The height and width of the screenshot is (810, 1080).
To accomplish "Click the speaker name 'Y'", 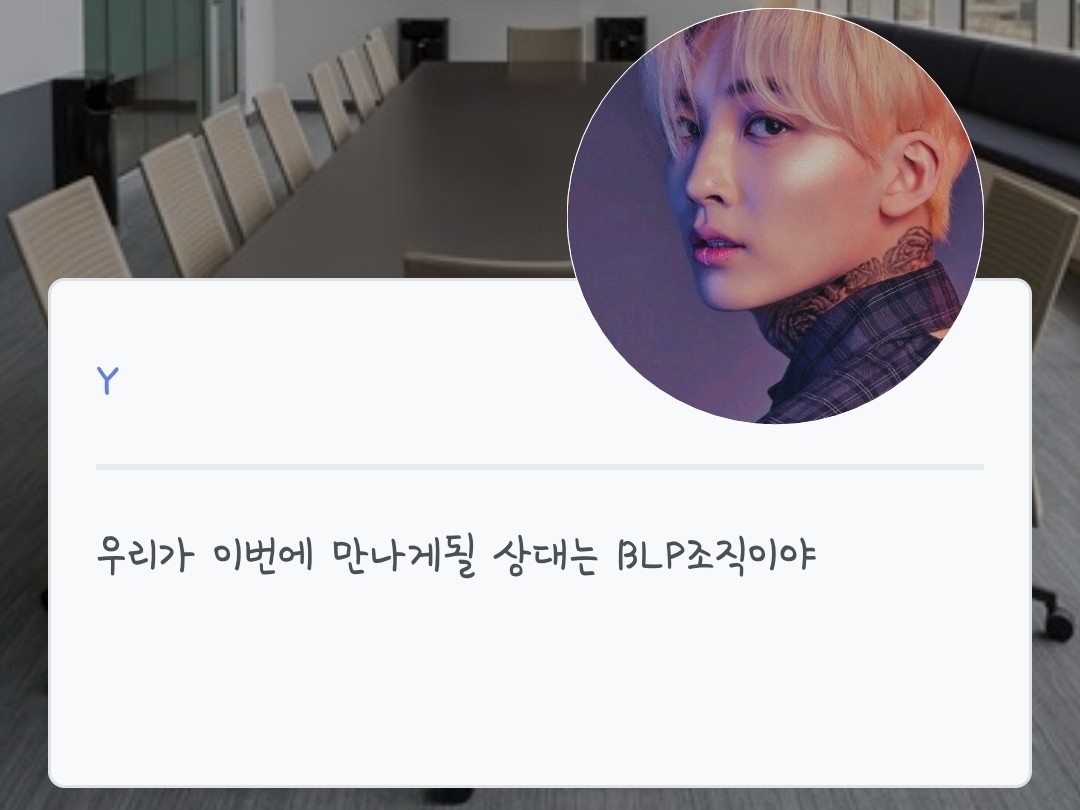I will click(107, 380).
